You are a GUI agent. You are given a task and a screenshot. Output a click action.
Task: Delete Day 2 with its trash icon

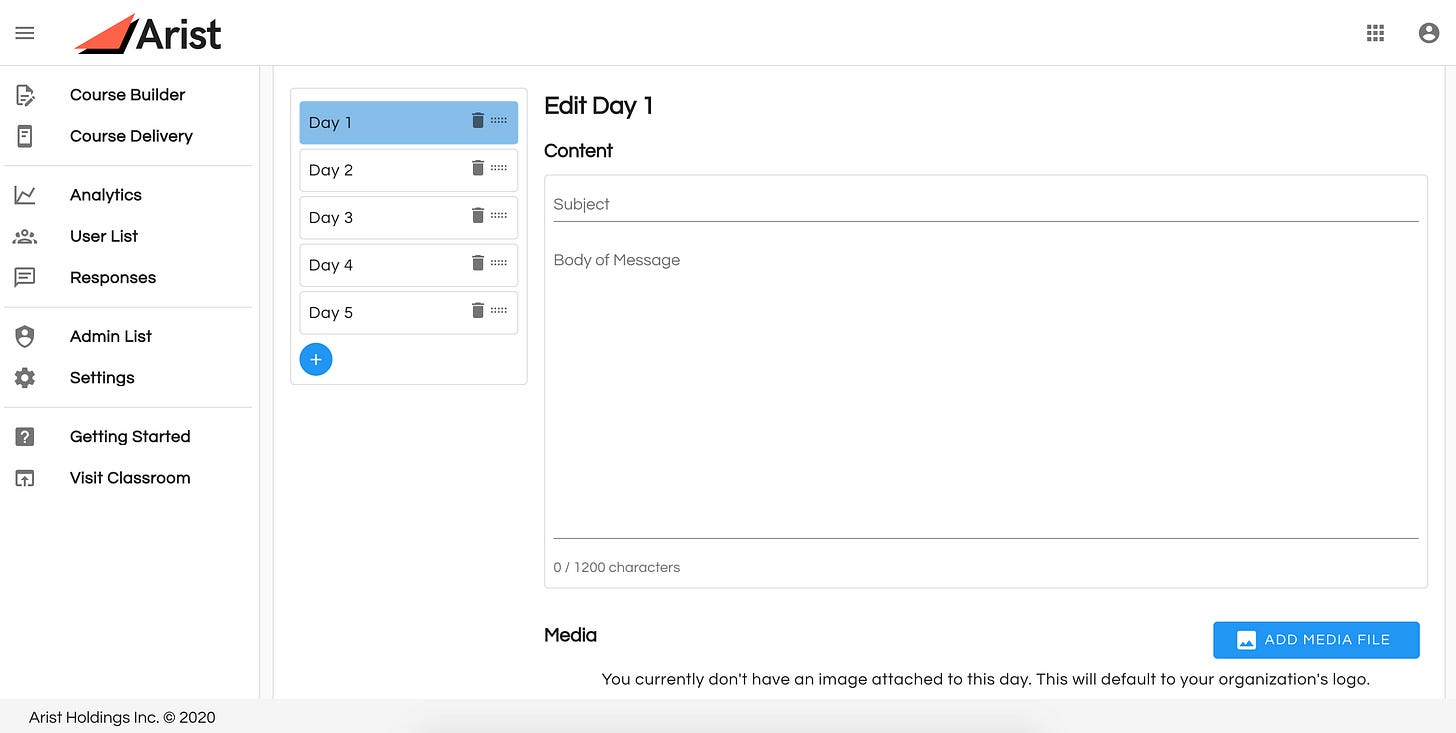coord(477,167)
